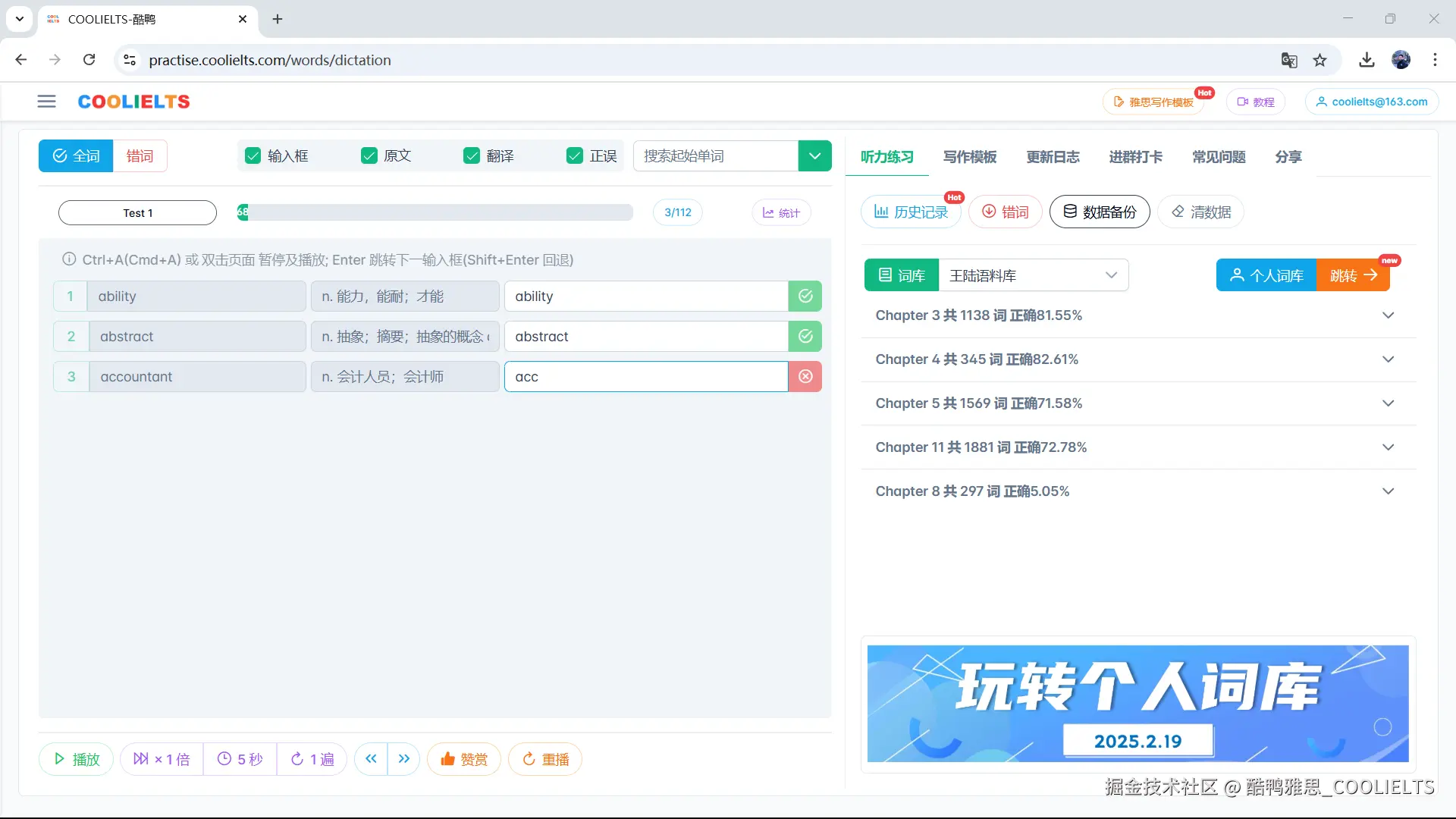
Task: Toggle the 原文 checkbox
Action: click(369, 156)
